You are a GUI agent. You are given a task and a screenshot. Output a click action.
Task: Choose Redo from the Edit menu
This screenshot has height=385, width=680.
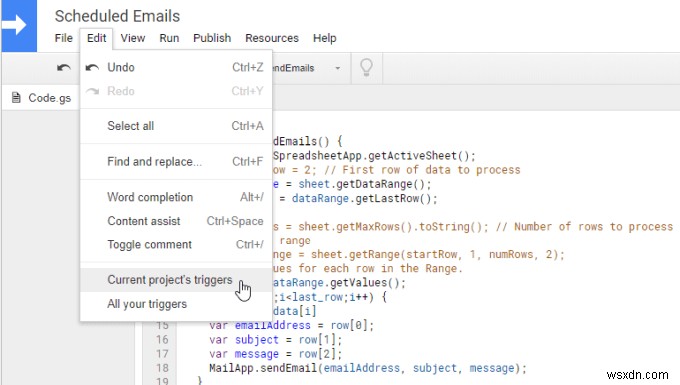pyautogui.click(x=176, y=91)
